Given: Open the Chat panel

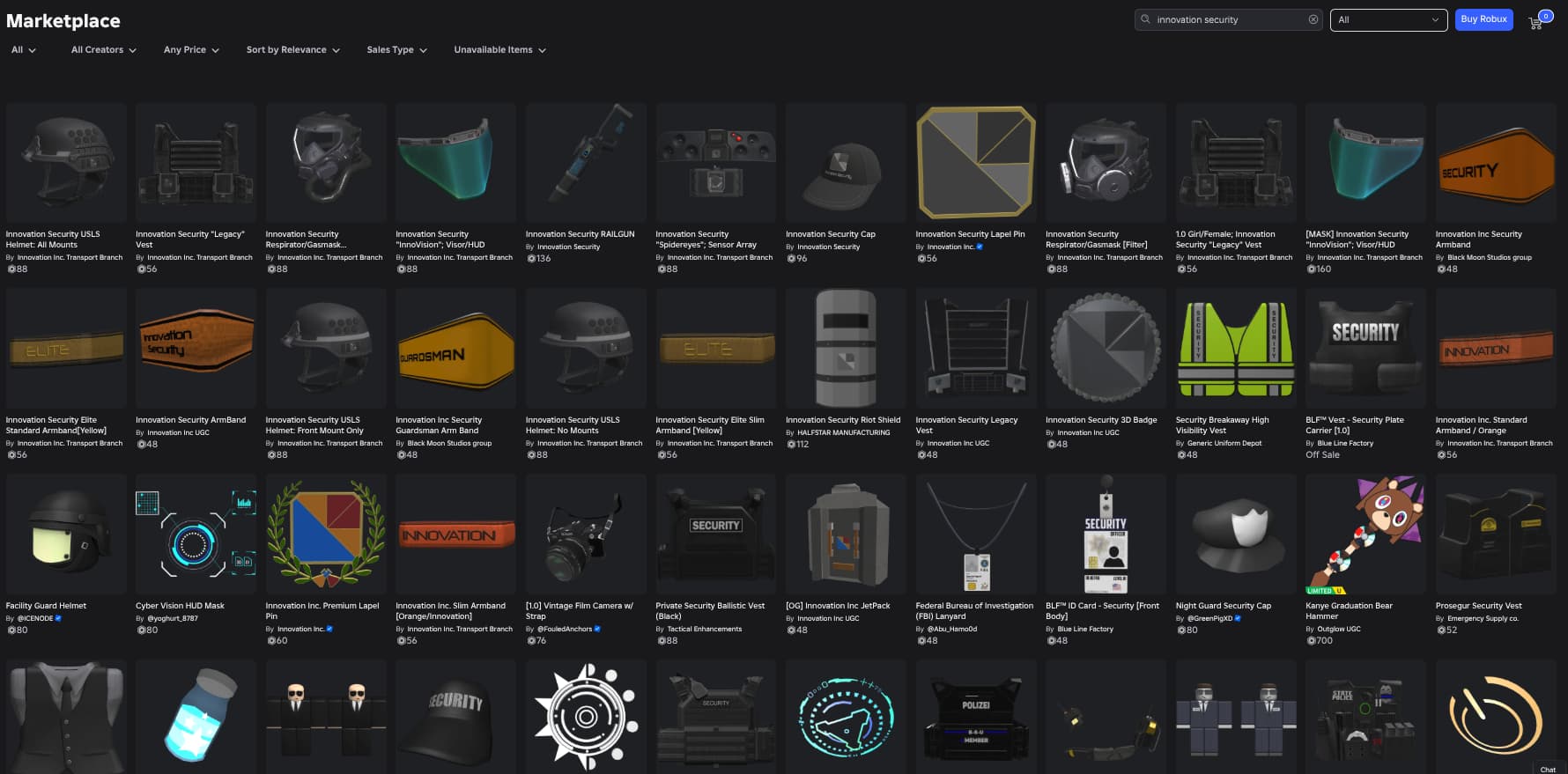Looking at the screenshot, I should [1548, 769].
